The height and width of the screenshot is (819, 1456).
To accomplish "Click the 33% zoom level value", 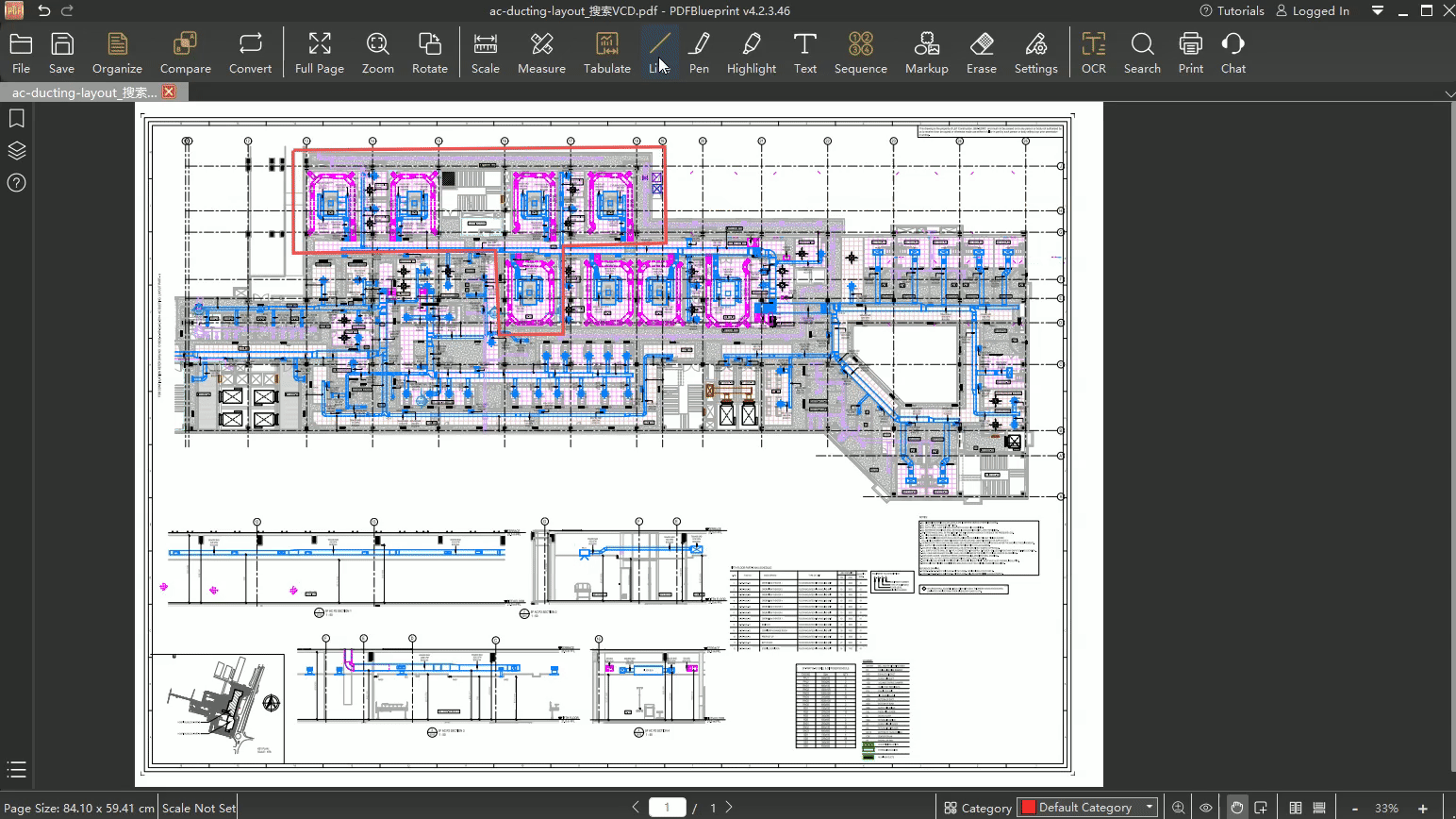I will coord(1386,809).
